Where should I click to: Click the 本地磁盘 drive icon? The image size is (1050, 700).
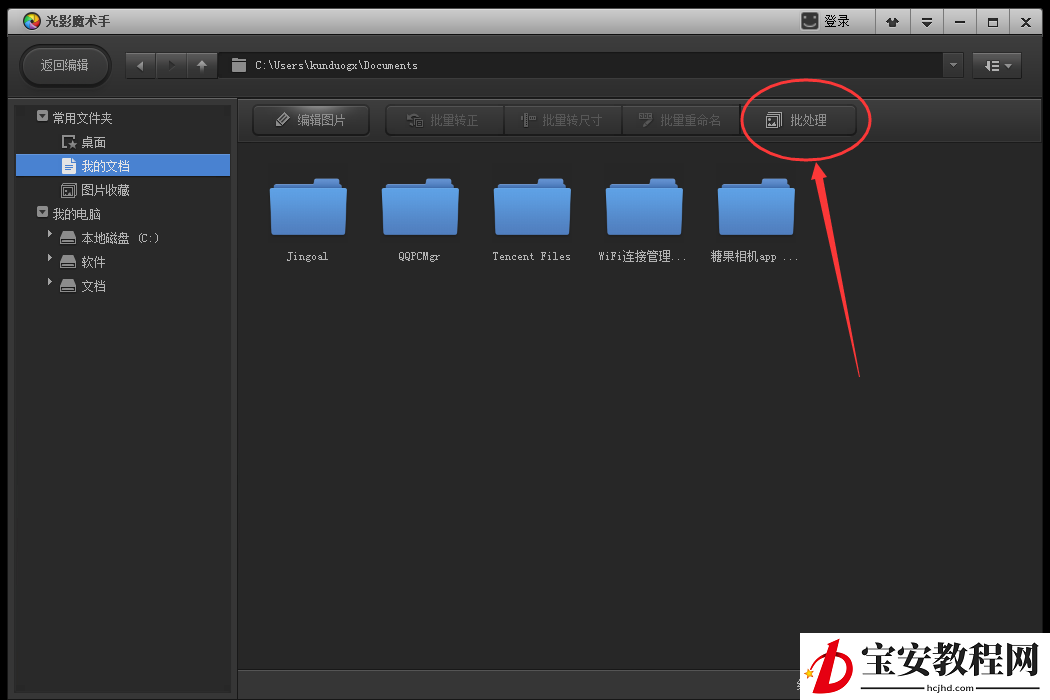click(x=68, y=238)
